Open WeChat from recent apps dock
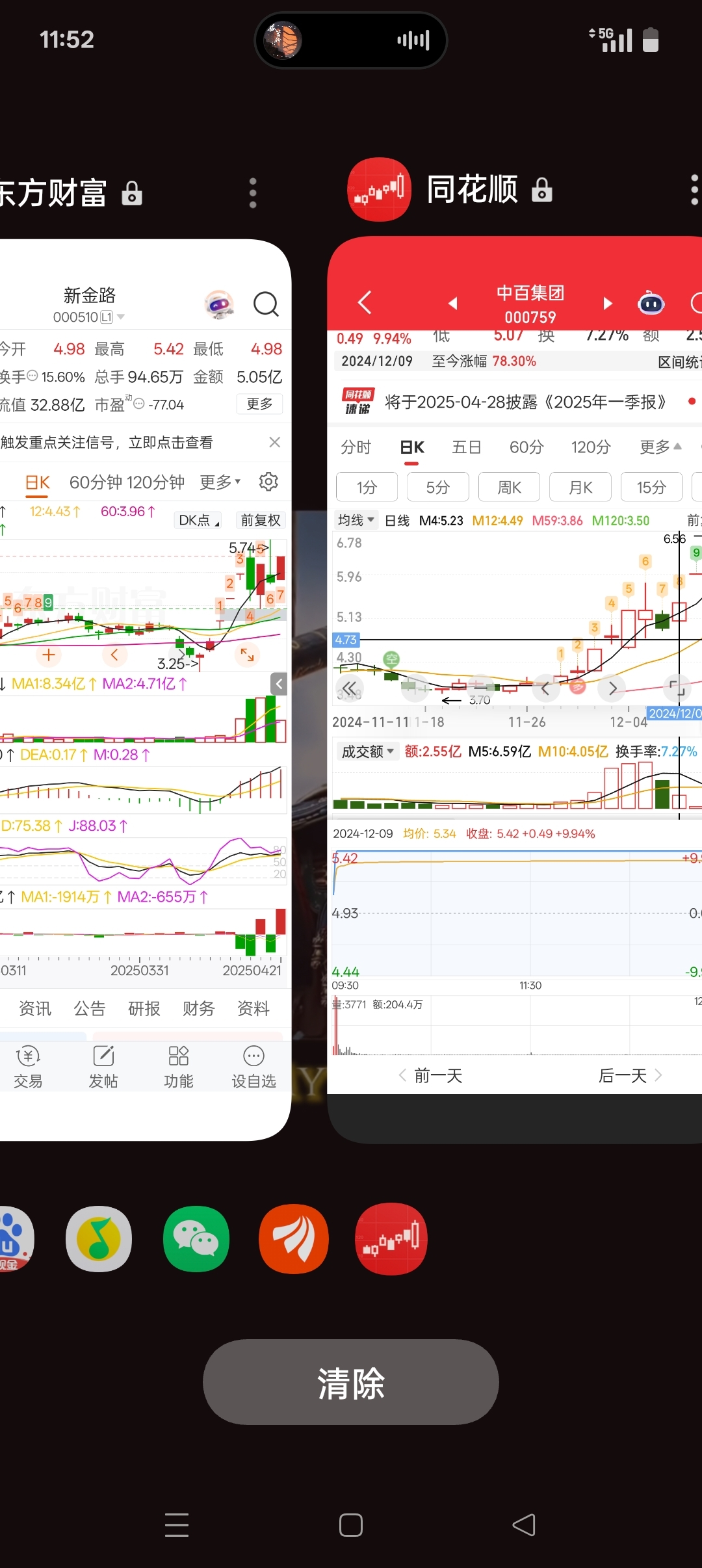This screenshot has height=1568, width=702. (x=196, y=1239)
